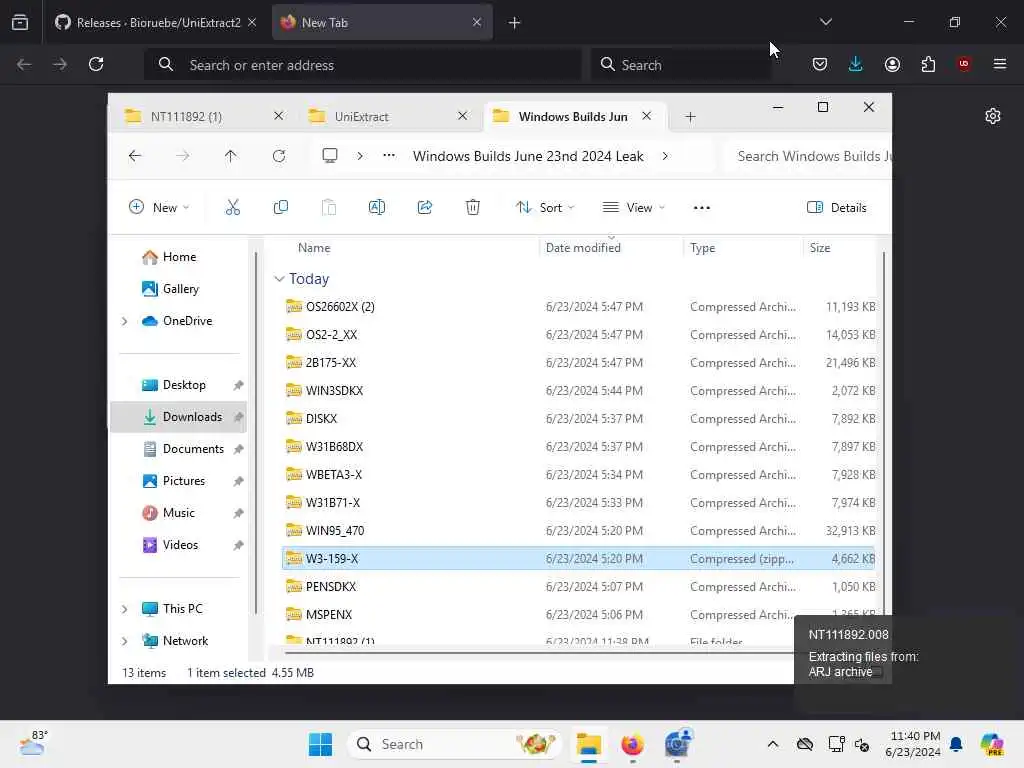Viewport: 1024px width, 768px height.
Task: Open the See more (three dots) toolbar menu
Action: click(x=701, y=208)
